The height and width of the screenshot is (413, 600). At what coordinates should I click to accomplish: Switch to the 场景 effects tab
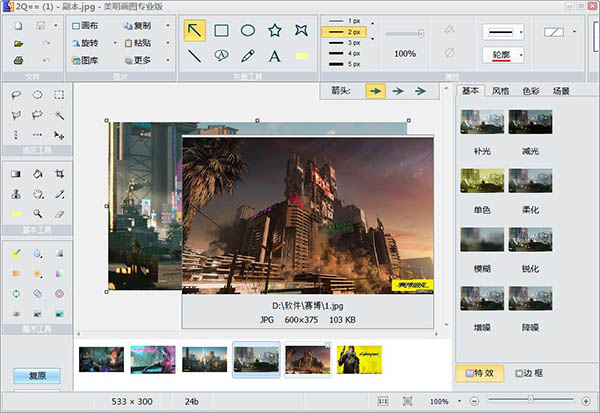click(x=561, y=91)
